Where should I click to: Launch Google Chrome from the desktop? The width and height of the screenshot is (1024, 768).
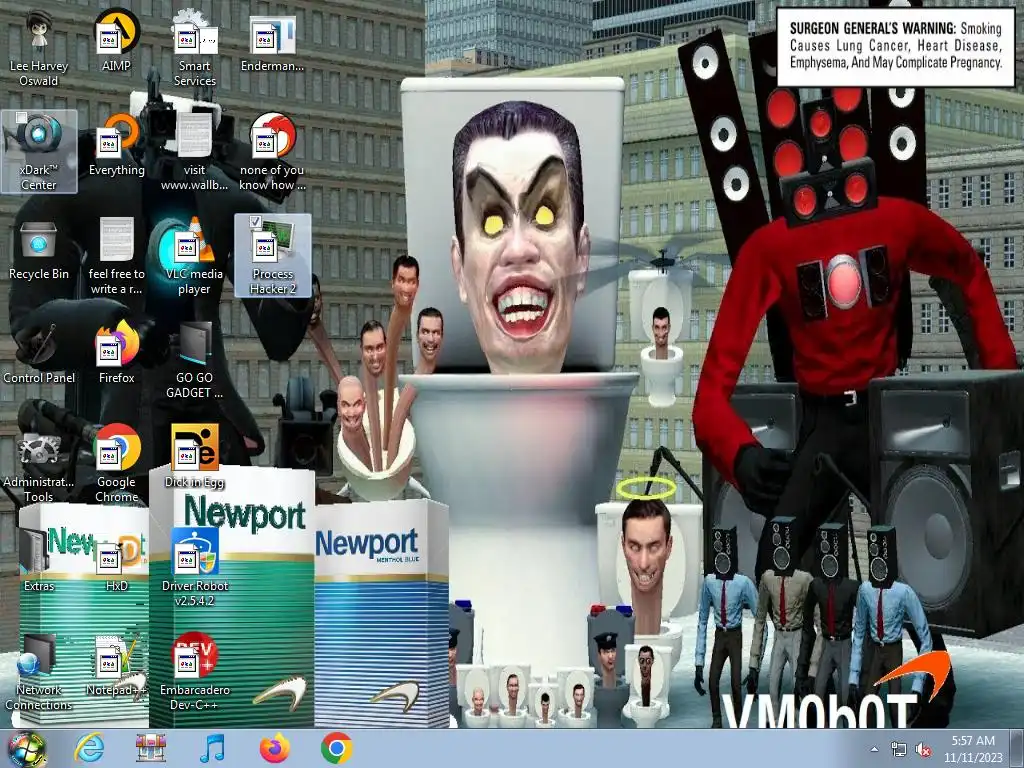click(116, 464)
